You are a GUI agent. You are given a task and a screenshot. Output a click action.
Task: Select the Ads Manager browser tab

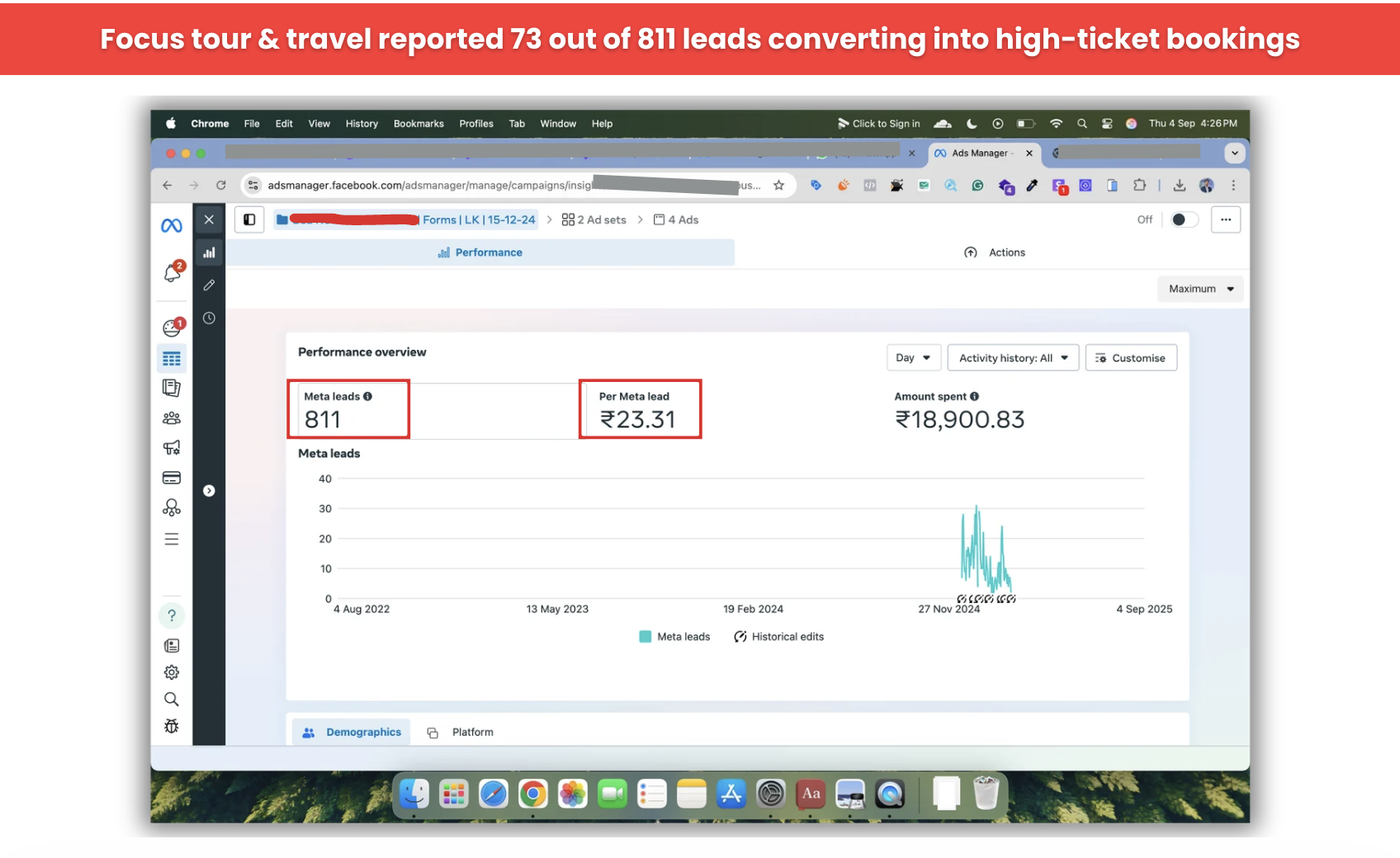pos(983,153)
